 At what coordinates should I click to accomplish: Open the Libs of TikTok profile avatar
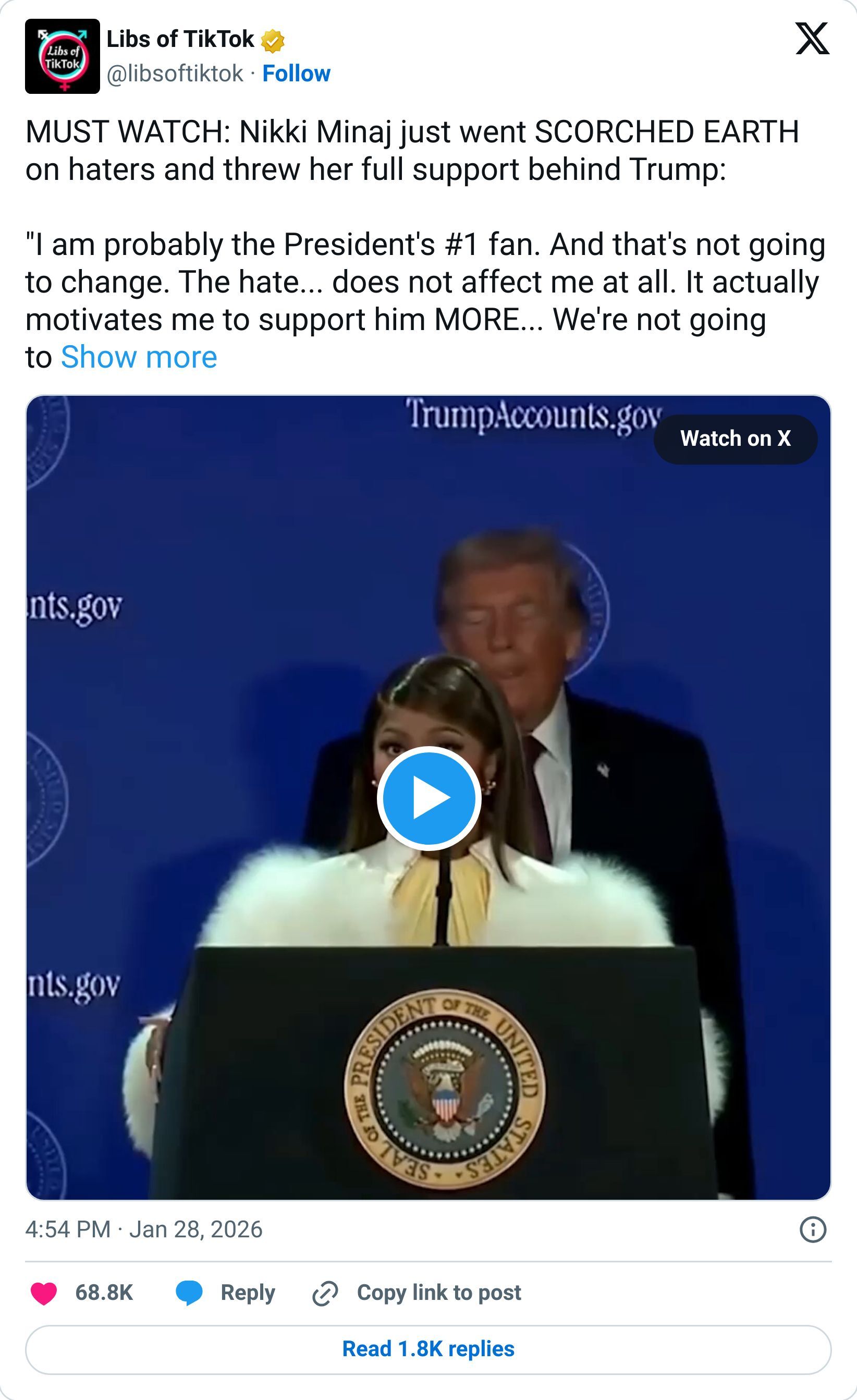(x=63, y=57)
